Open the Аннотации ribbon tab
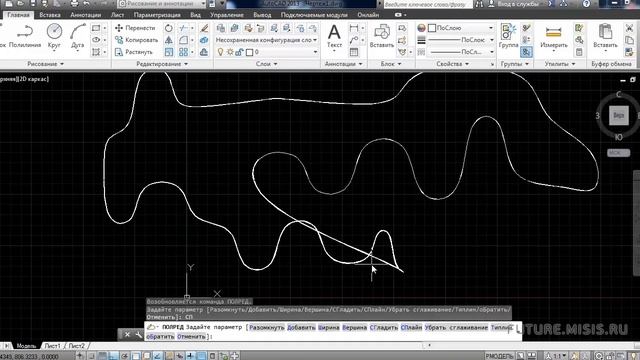Image resolution: width=640 pixels, height=360 pixels. pos(86,15)
